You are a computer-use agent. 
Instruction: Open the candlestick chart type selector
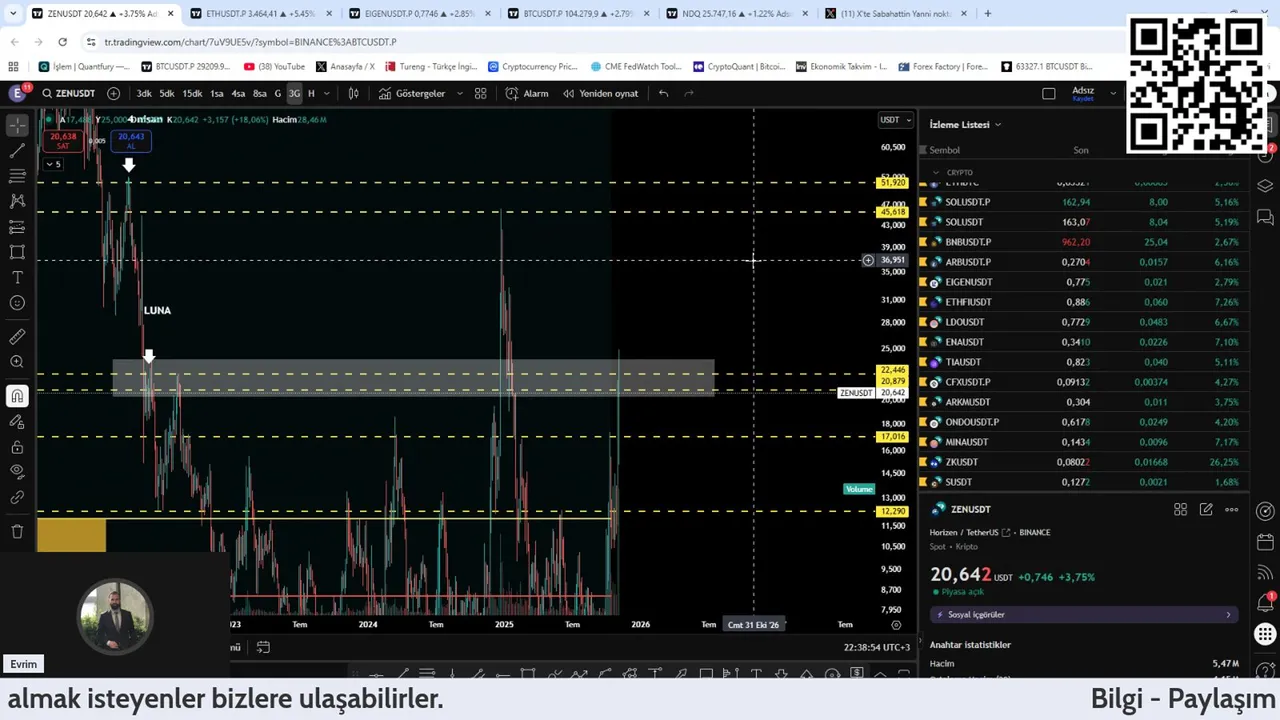click(x=353, y=93)
